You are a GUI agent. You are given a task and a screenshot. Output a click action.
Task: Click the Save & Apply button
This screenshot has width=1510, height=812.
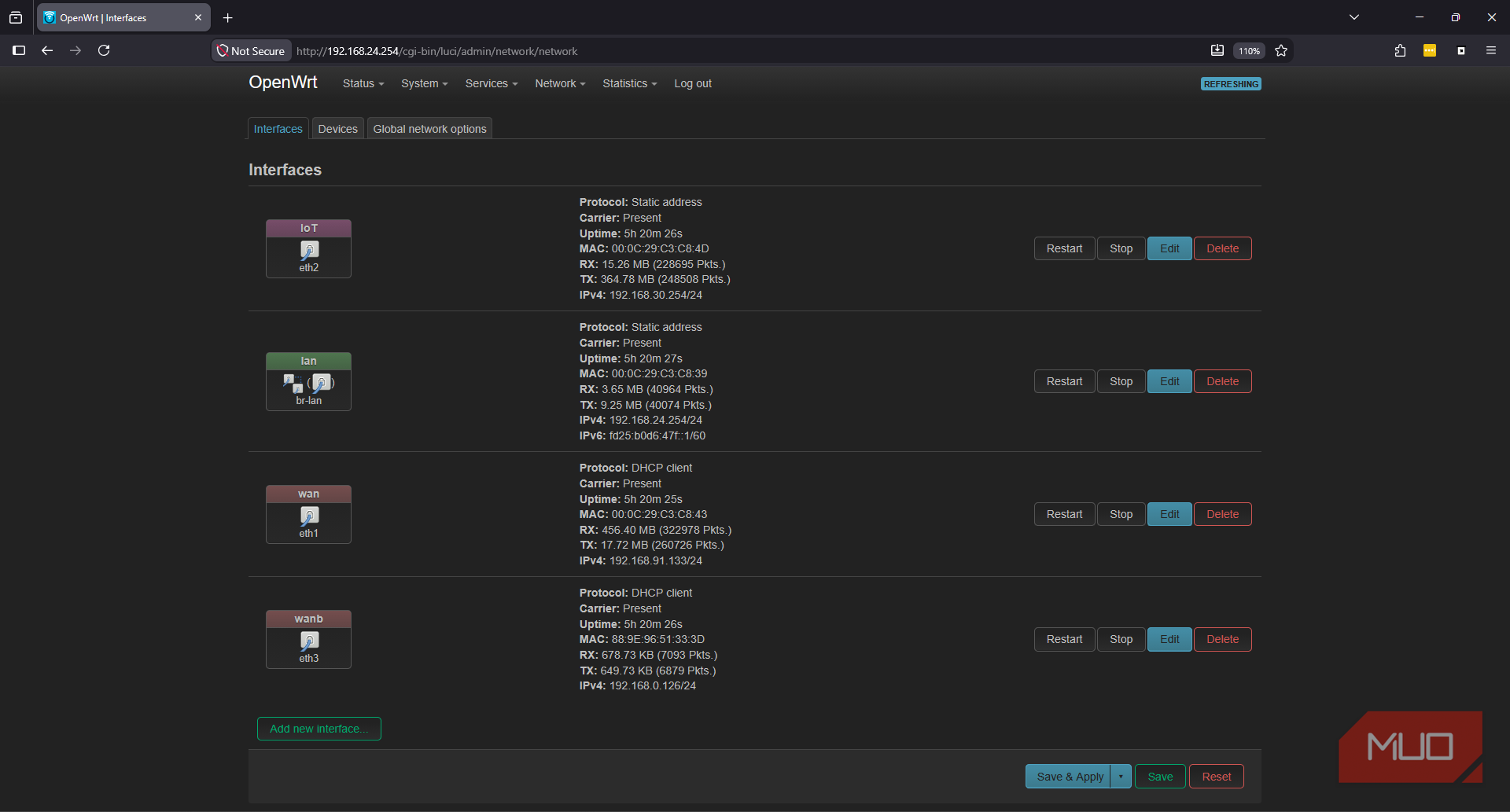pyautogui.click(x=1068, y=777)
